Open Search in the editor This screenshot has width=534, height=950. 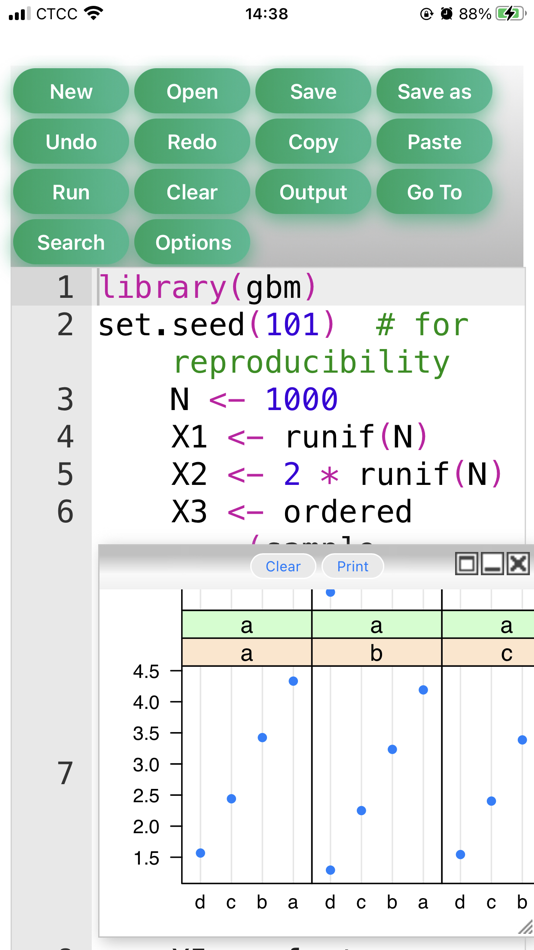pos(71,242)
